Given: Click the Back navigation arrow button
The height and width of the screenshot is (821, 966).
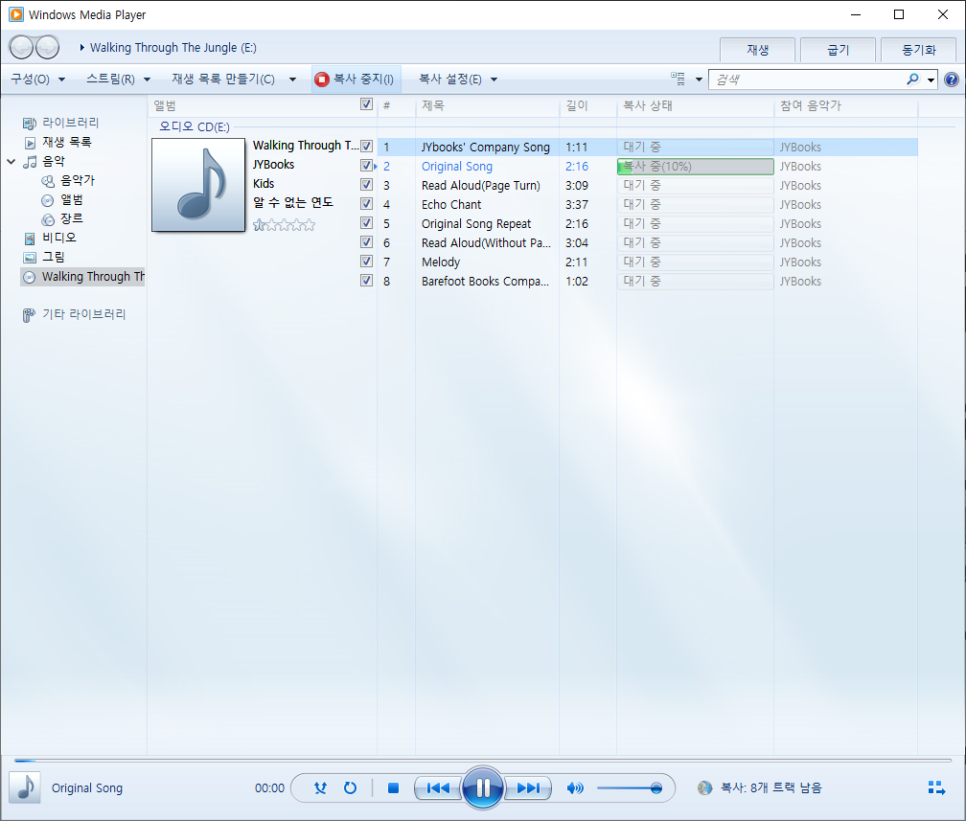Looking at the screenshot, I should [22, 47].
